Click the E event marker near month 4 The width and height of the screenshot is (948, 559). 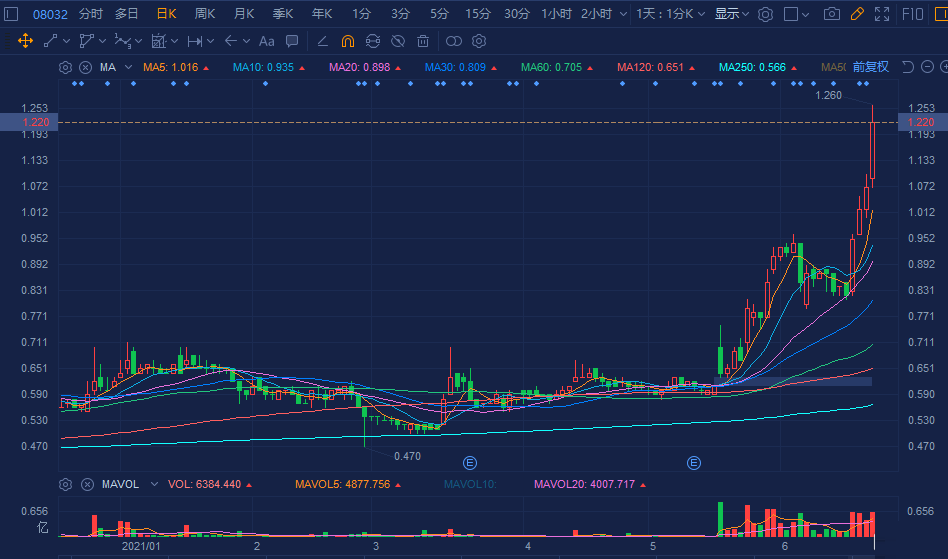(x=470, y=463)
